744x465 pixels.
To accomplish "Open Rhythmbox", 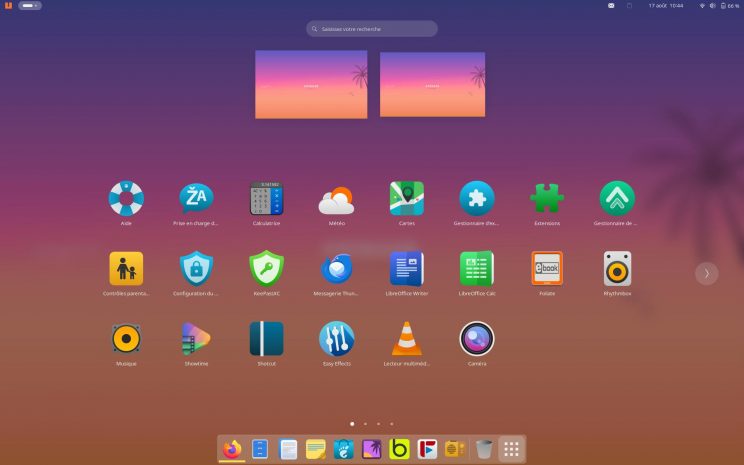I will coord(617,269).
